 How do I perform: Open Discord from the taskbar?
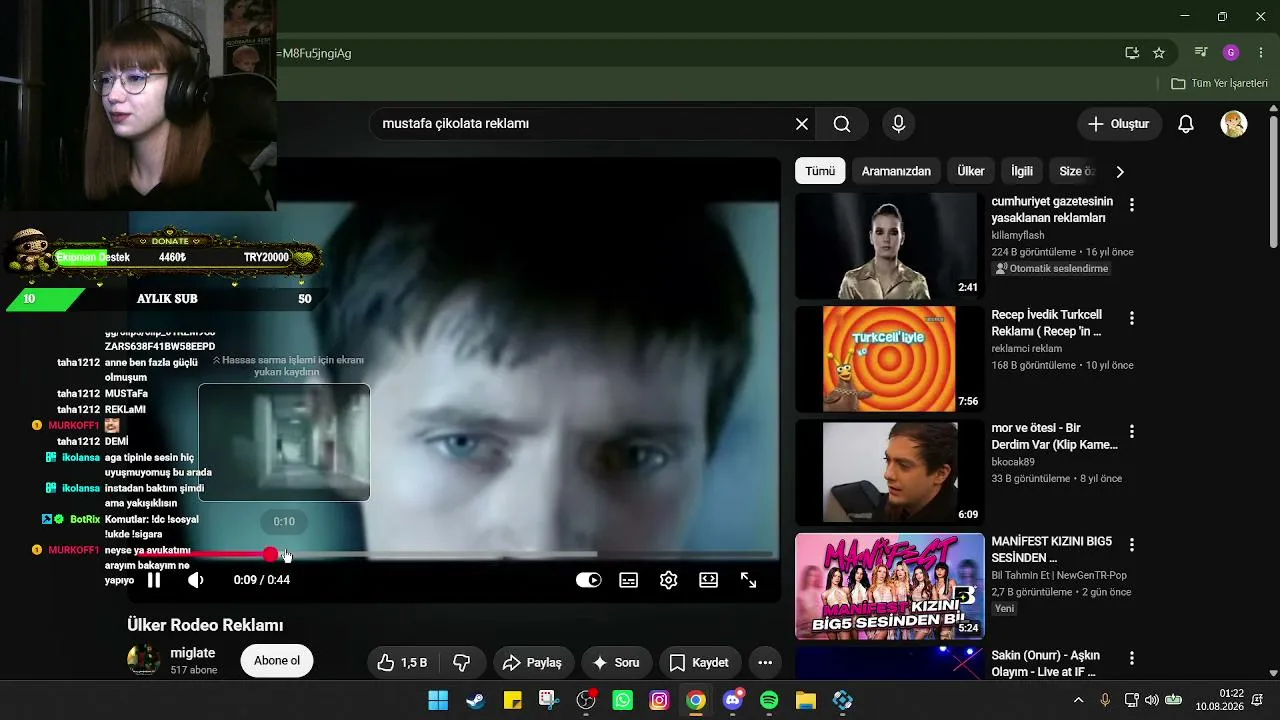click(x=733, y=700)
